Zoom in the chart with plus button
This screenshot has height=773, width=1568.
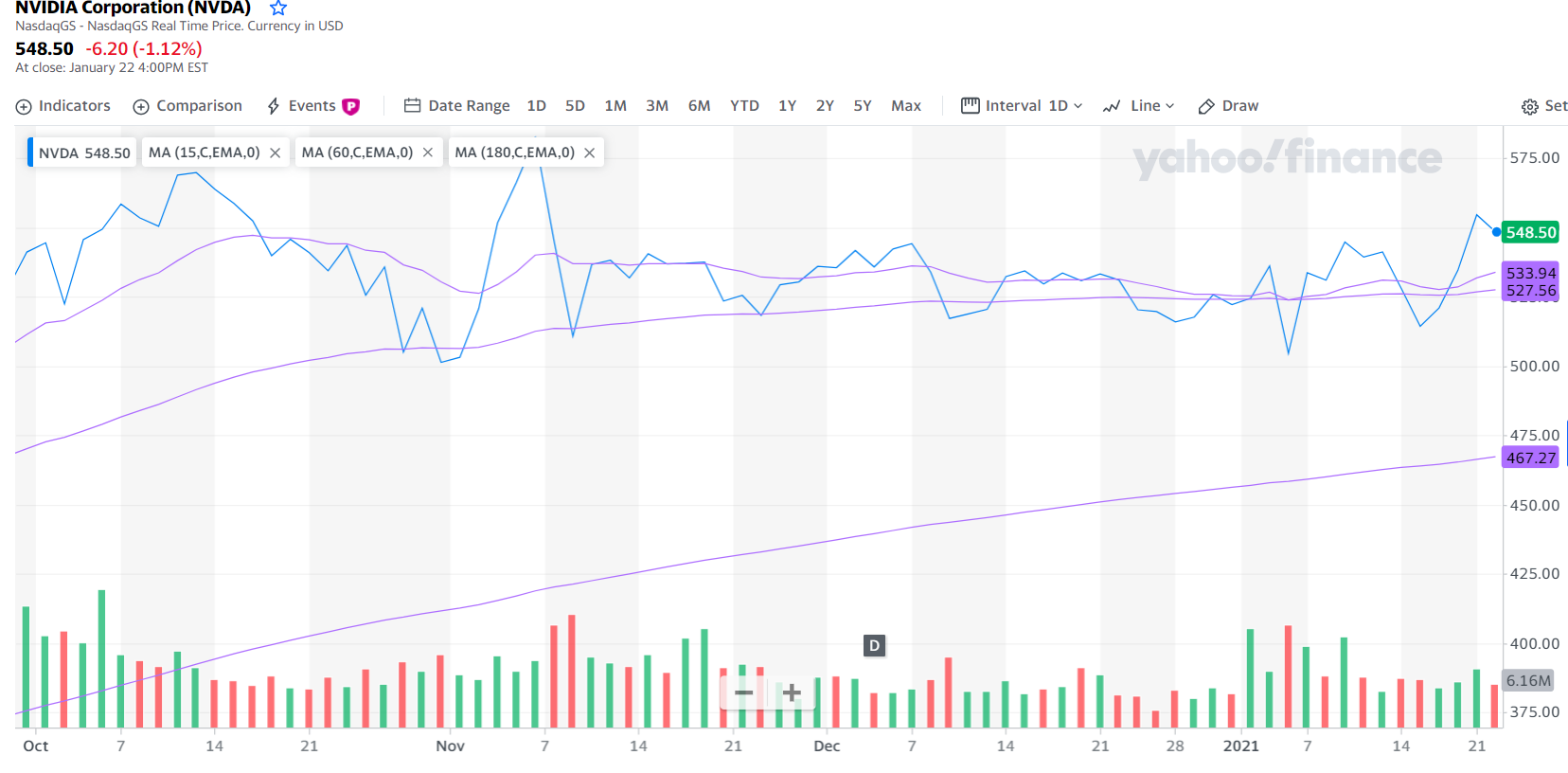pyautogui.click(x=792, y=693)
